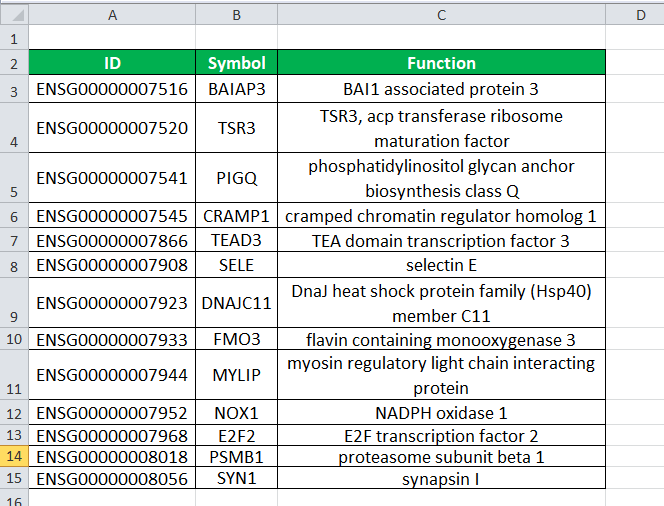Select column C header

pos(441,15)
